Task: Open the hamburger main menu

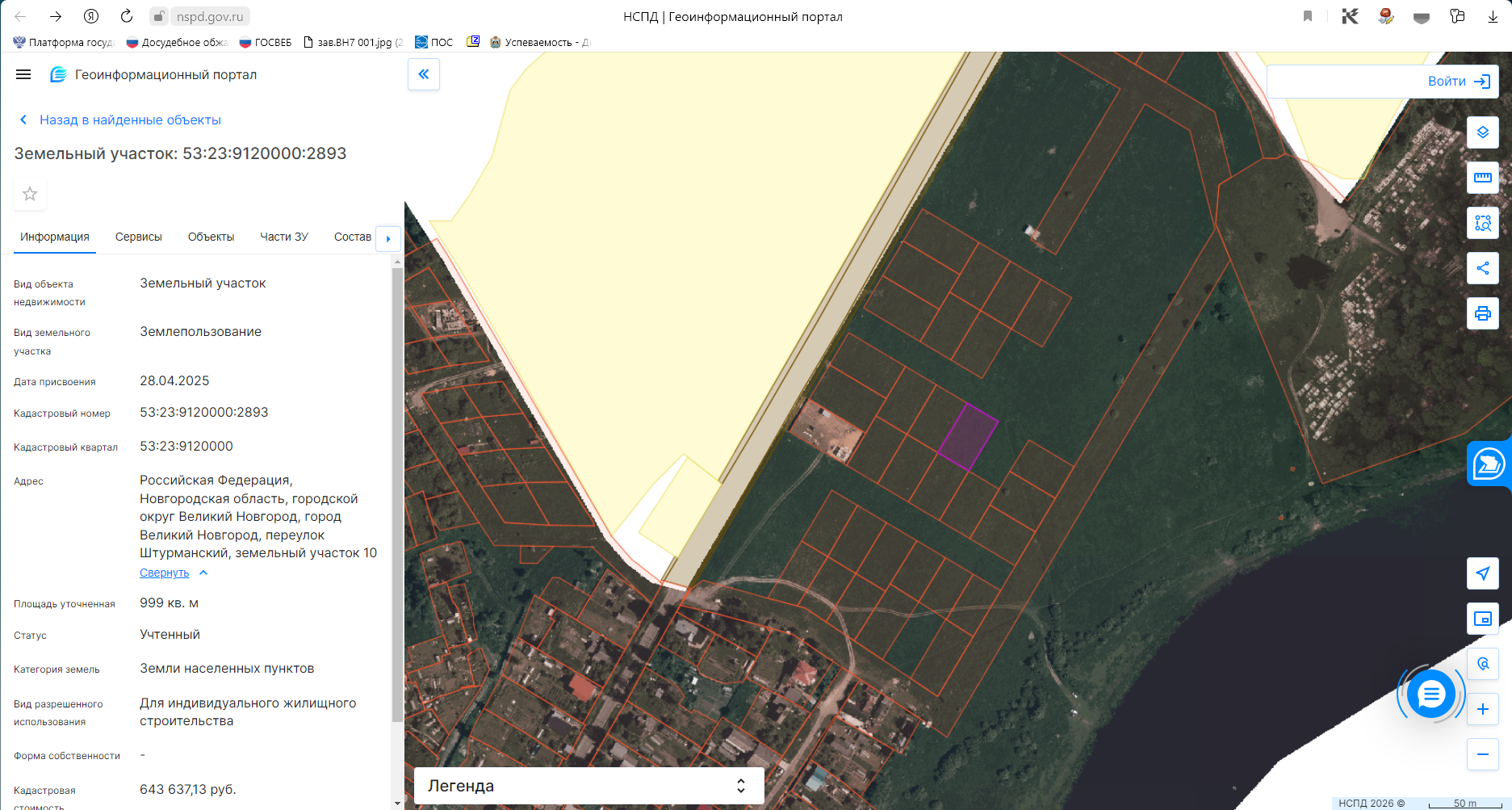Action: pos(23,74)
